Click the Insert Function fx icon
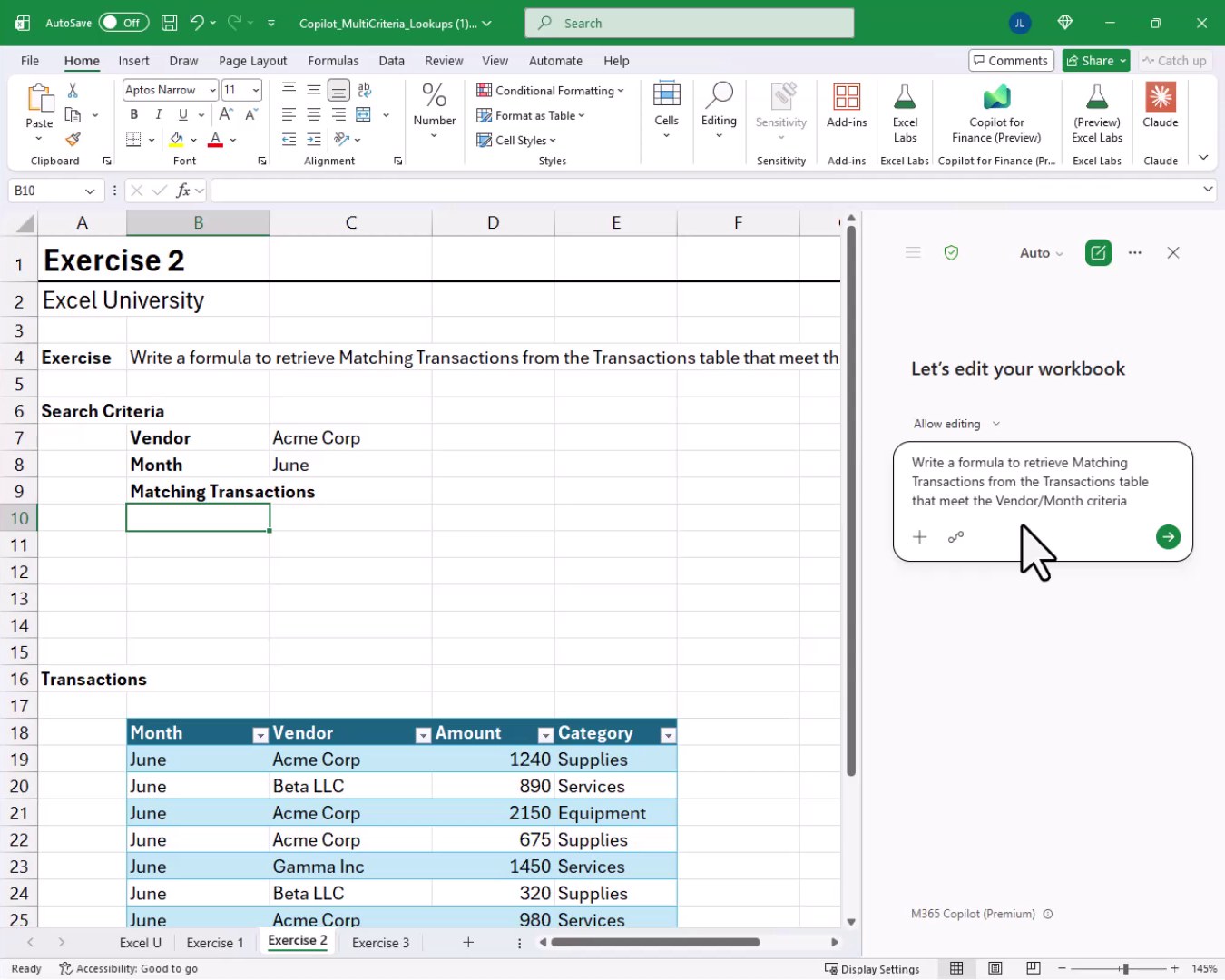The height and width of the screenshot is (980, 1225). pos(183,191)
